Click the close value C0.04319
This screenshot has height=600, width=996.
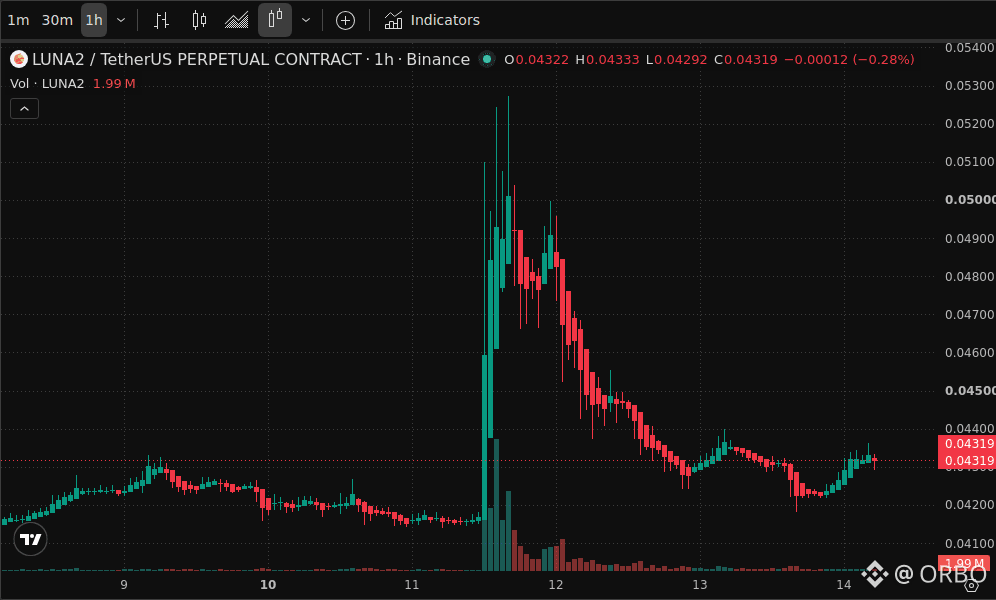[746, 60]
